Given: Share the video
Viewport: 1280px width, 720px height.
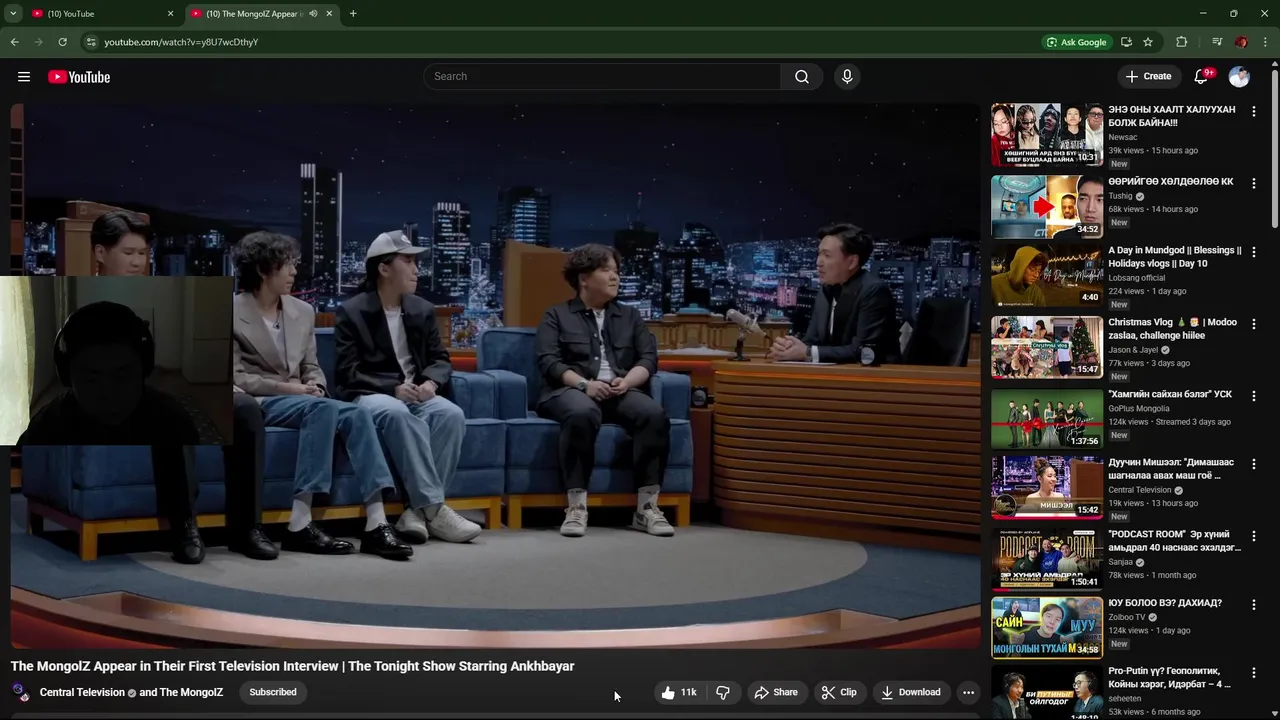Looking at the screenshot, I should [x=776, y=692].
